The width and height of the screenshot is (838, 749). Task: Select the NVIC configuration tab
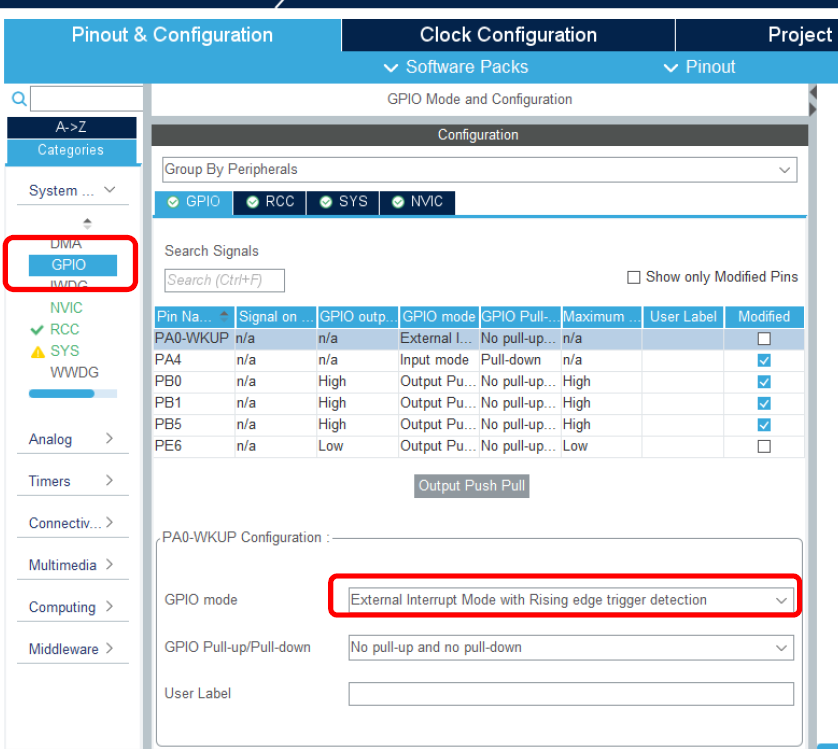[417, 202]
